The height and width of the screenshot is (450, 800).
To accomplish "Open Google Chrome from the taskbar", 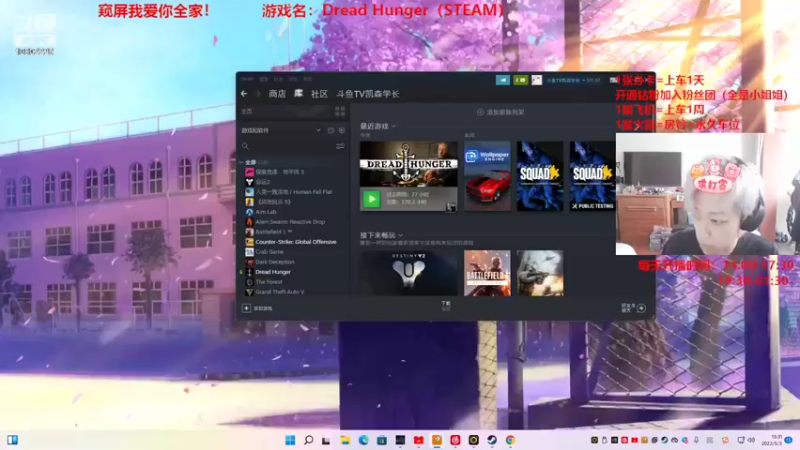I will pos(510,440).
